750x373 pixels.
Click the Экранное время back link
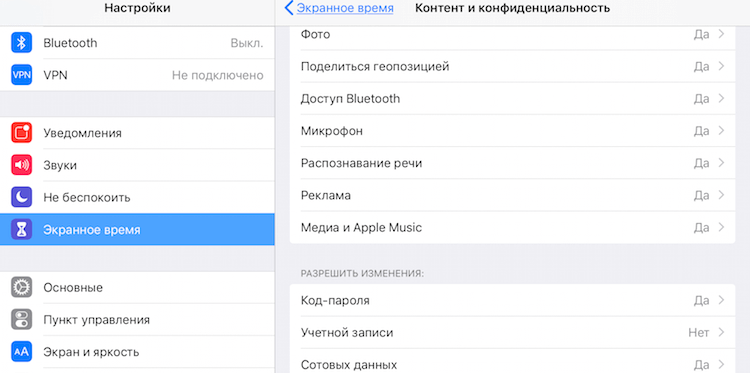point(345,8)
